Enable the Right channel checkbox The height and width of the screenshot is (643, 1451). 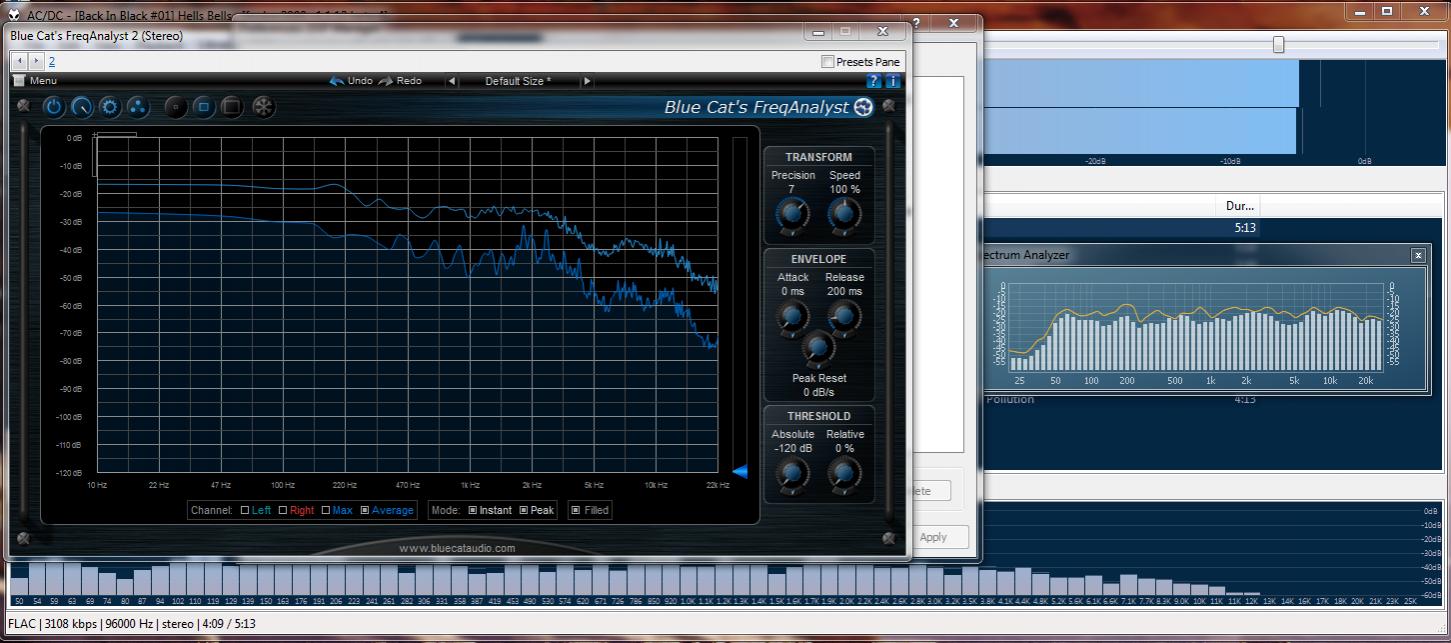[x=284, y=510]
